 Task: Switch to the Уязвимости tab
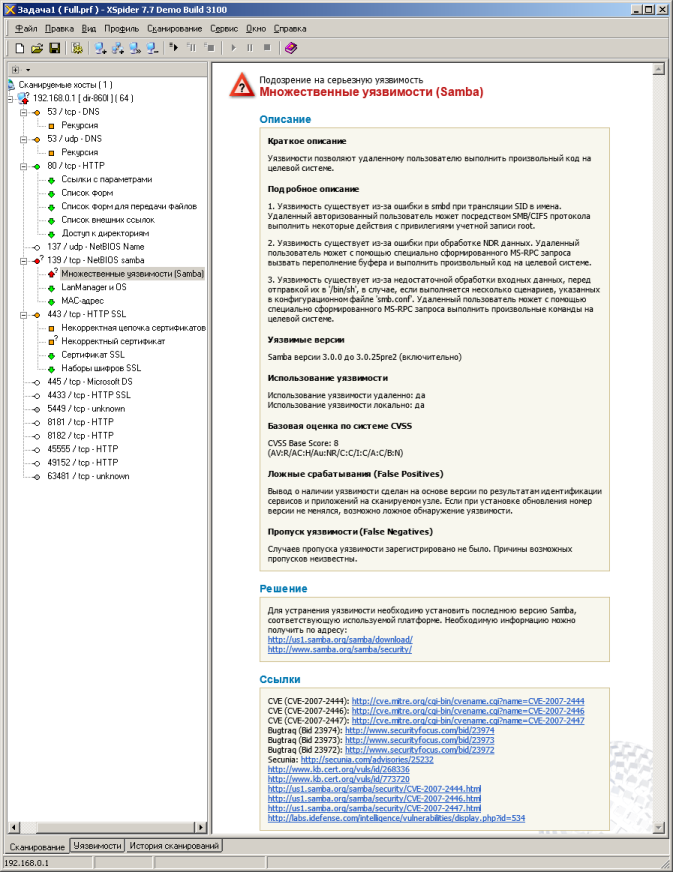[x=97, y=845]
